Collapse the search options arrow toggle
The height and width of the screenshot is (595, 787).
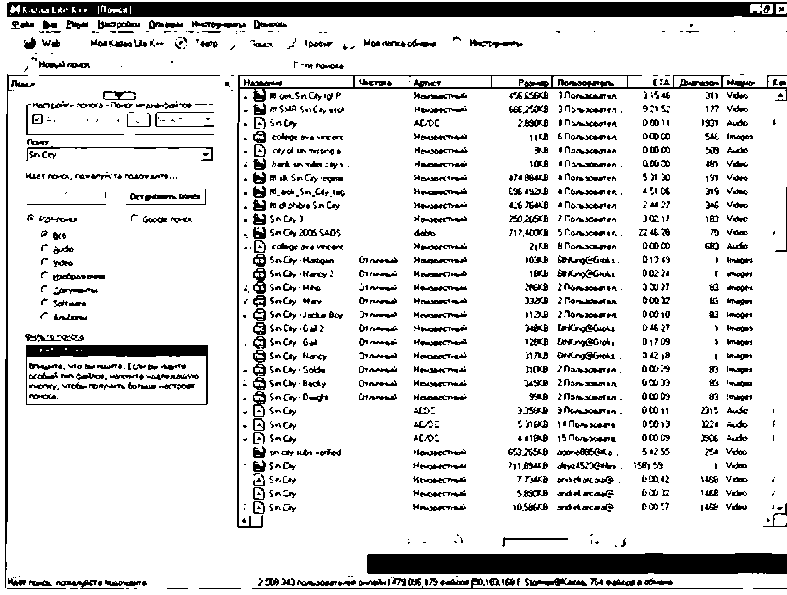[x=119, y=95]
